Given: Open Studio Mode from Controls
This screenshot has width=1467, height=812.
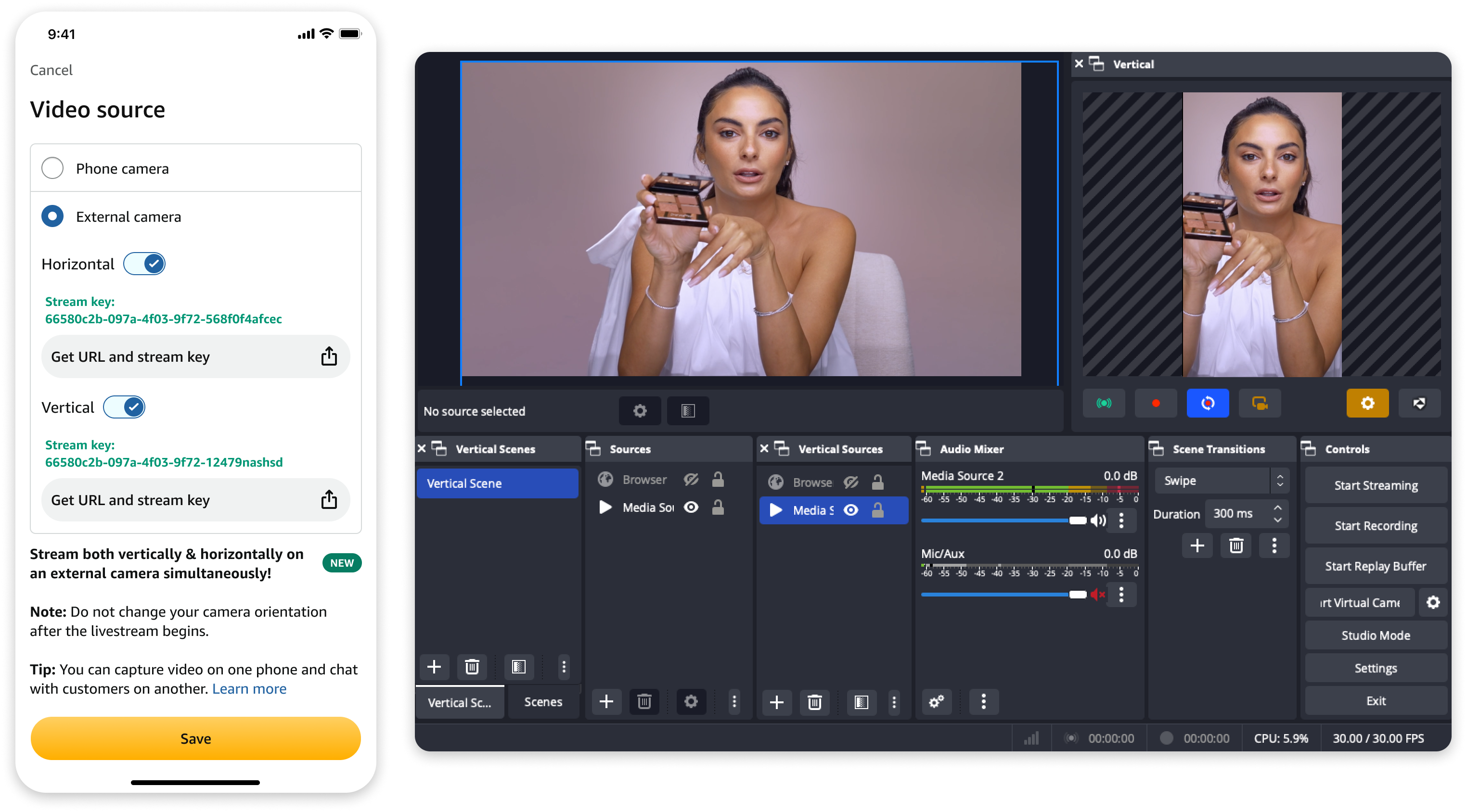Looking at the screenshot, I should pos(1376,635).
